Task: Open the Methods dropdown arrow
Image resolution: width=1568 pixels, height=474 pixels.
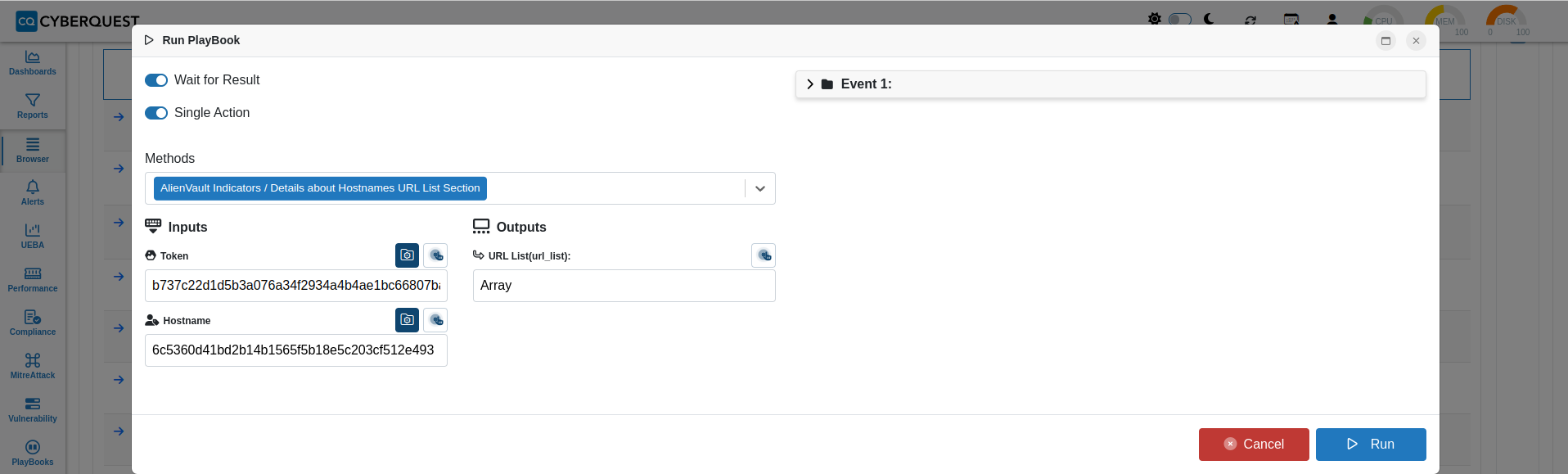Action: [x=760, y=188]
